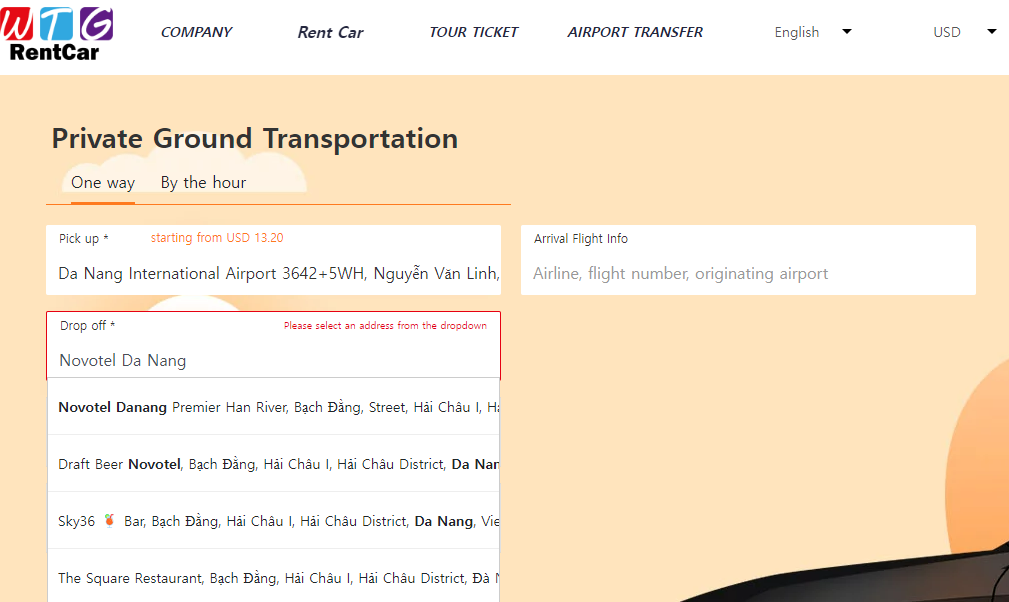Click the currency dropdown arrow icon
Image resolution: width=1009 pixels, height=602 pixels.
pyautogui.click(x=992, y=32)
